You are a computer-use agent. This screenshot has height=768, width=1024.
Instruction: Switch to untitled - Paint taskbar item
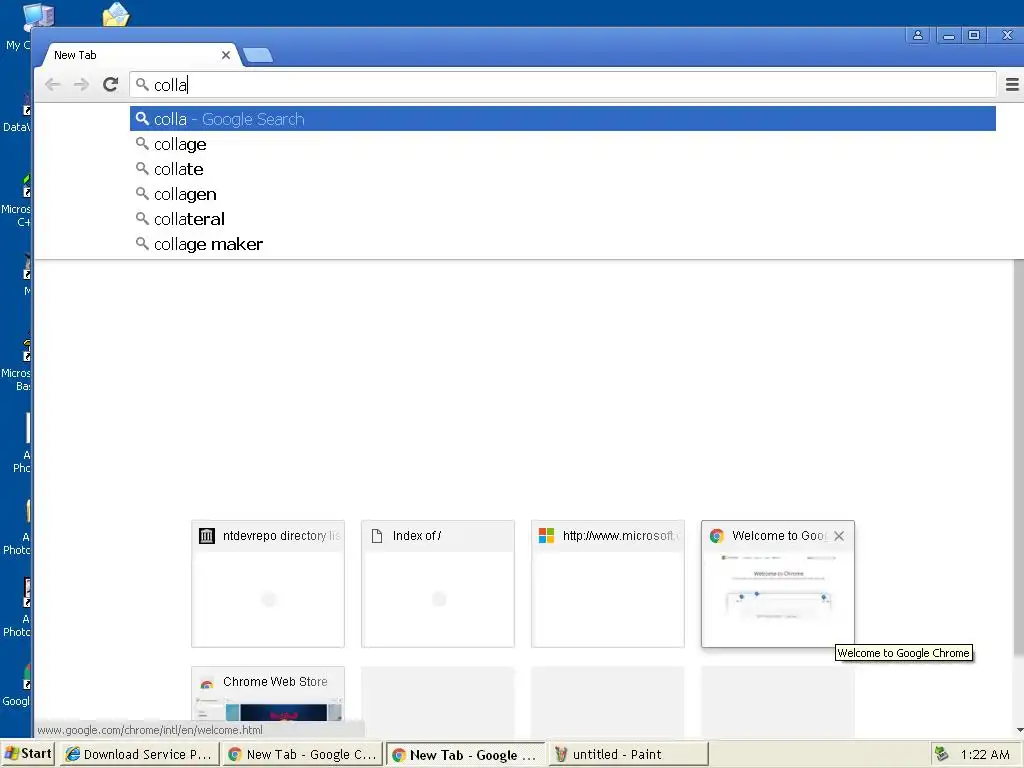pyautogui.click(x=628, y=754)
